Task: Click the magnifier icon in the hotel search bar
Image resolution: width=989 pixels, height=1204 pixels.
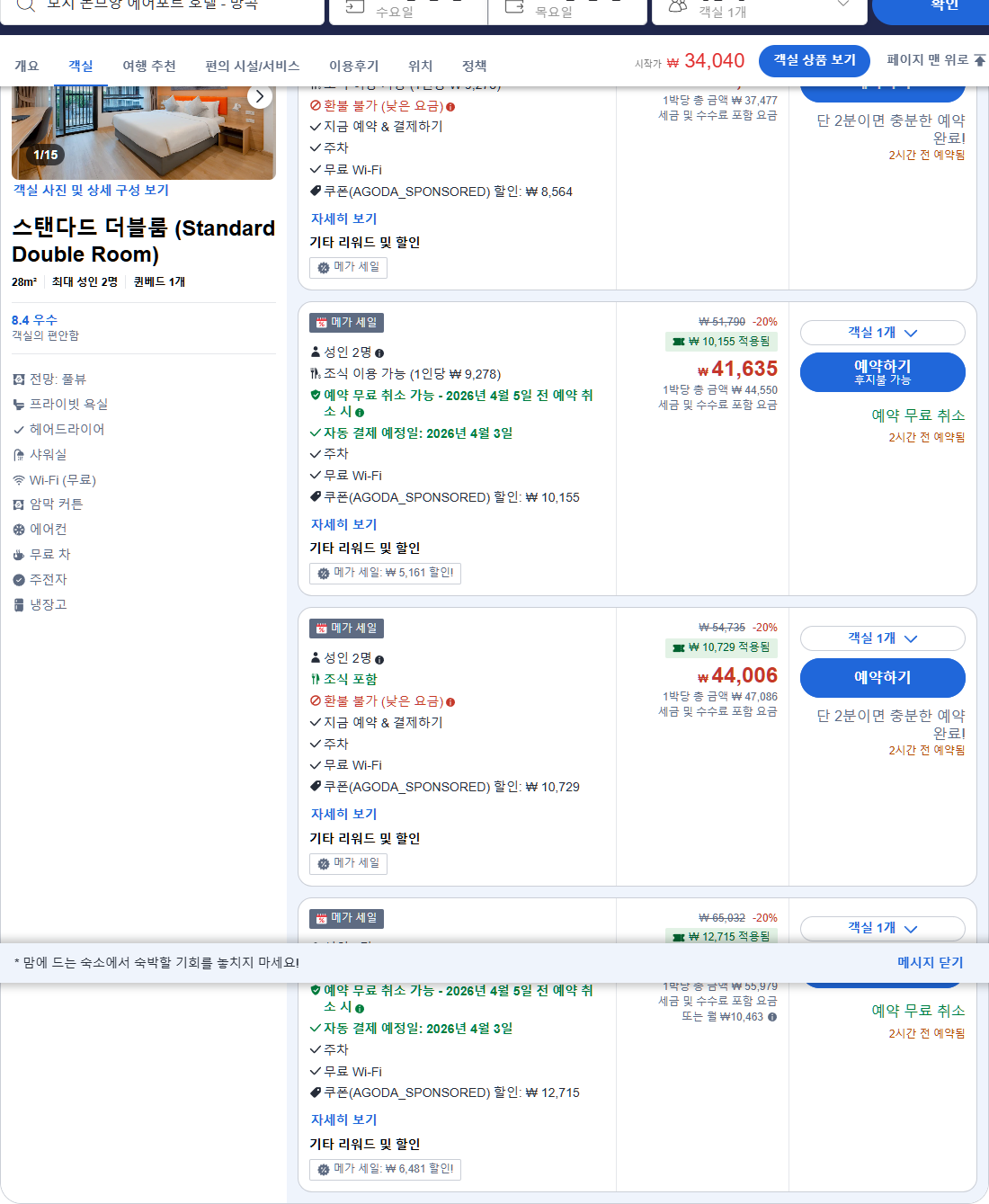Action: (25, 5)
